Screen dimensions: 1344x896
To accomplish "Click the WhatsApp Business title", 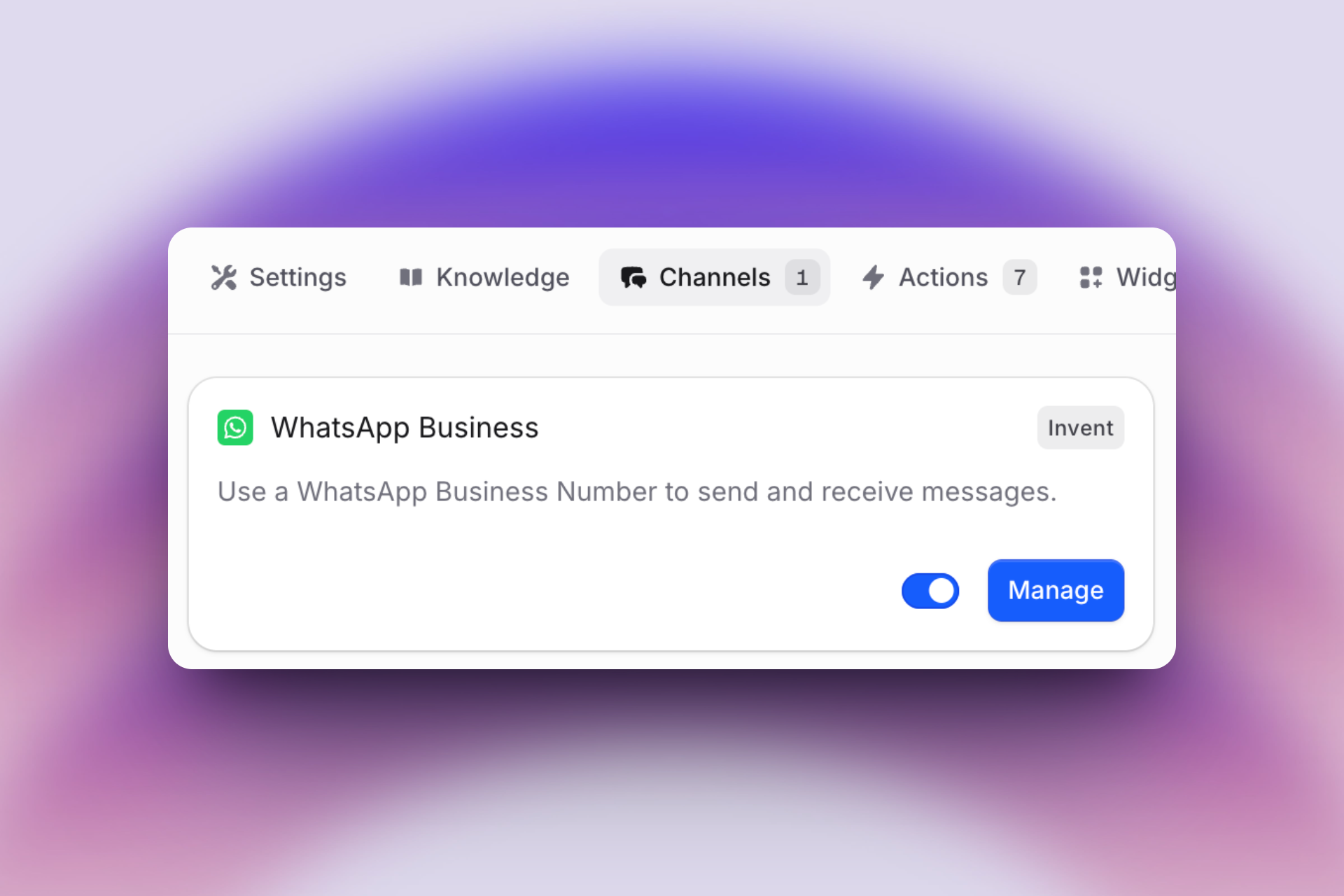I will [405, 428].
